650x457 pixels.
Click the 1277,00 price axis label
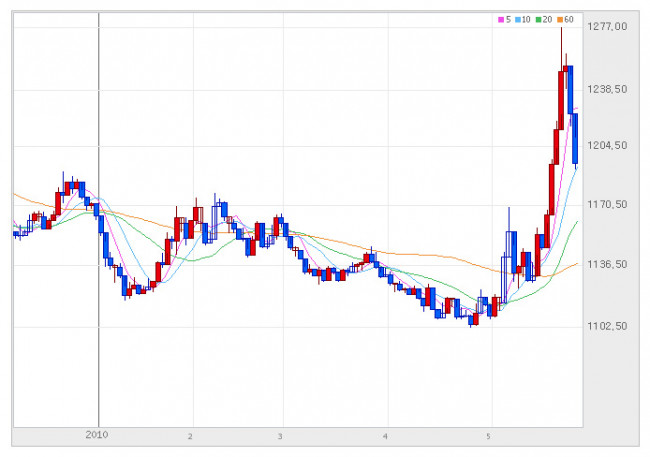tap(607, 27)
